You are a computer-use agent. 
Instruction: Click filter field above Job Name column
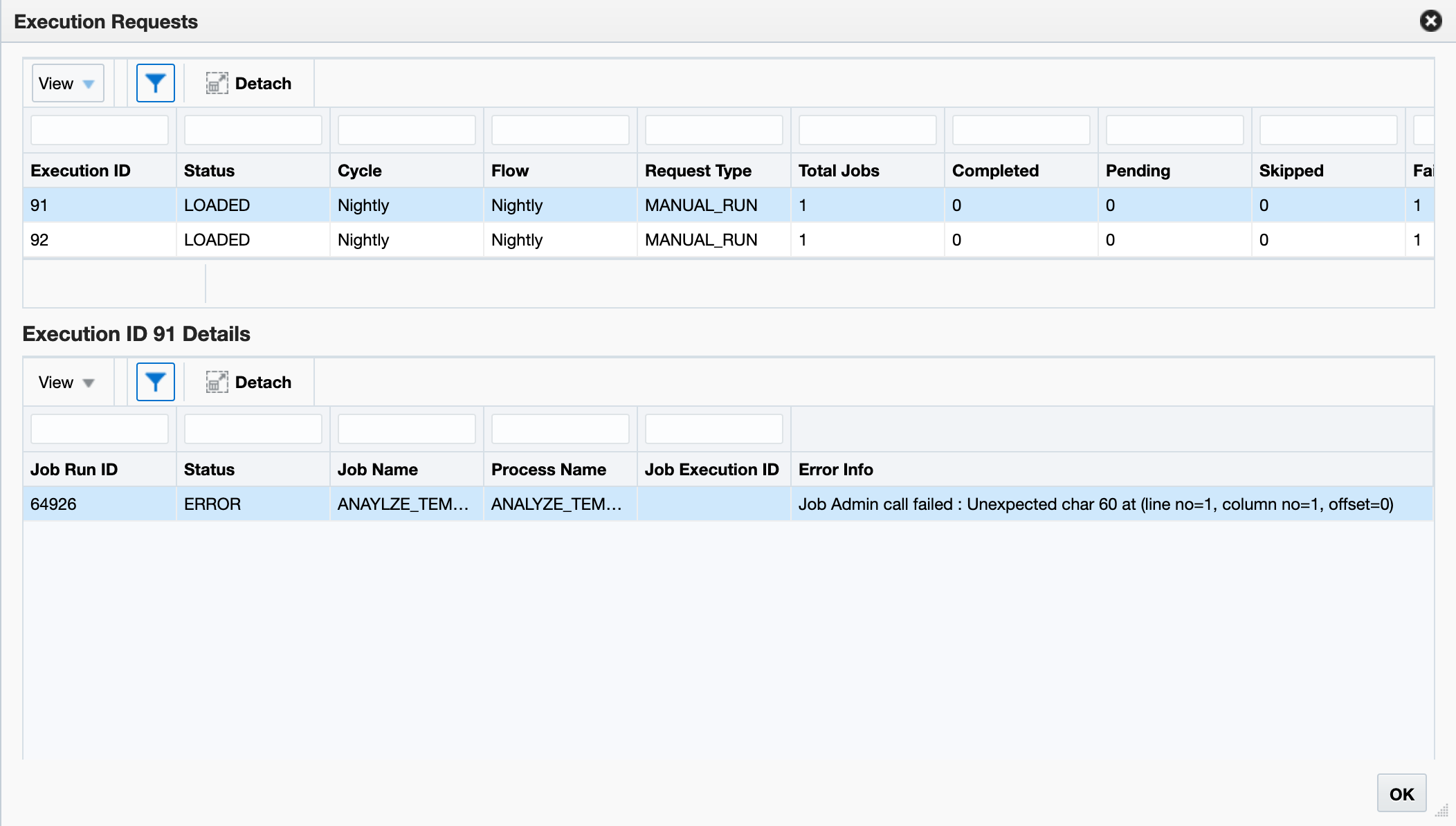(x=406, y=429)
